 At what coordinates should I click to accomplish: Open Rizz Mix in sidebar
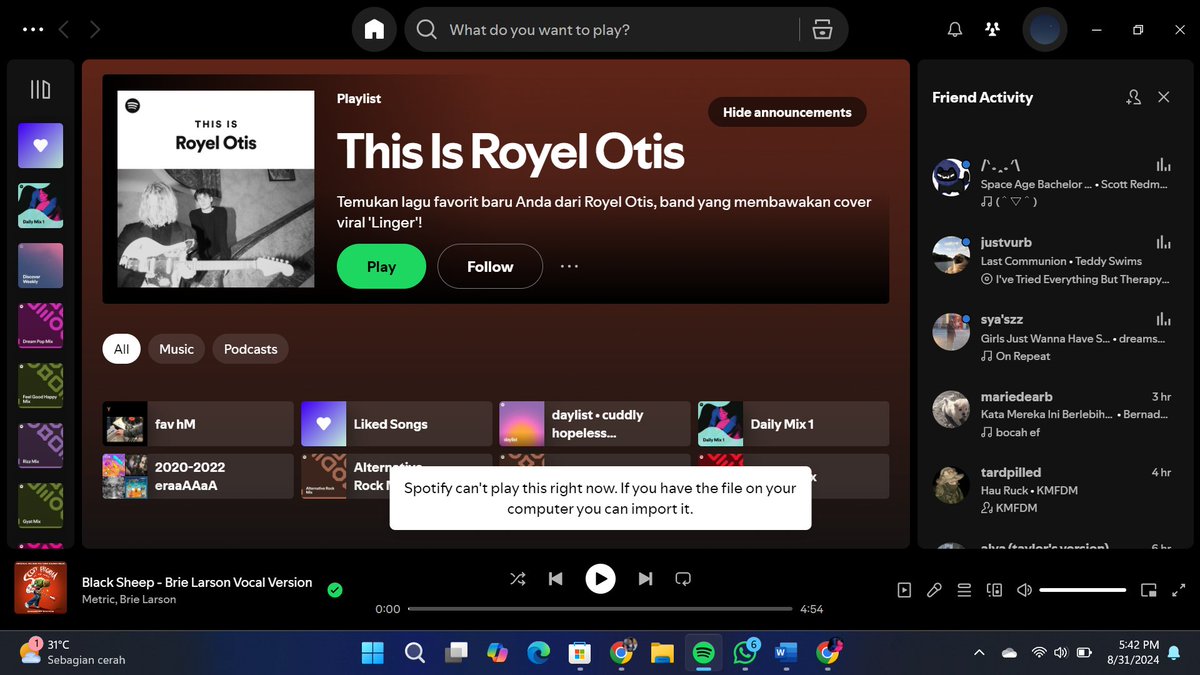(x=40, y=445)
